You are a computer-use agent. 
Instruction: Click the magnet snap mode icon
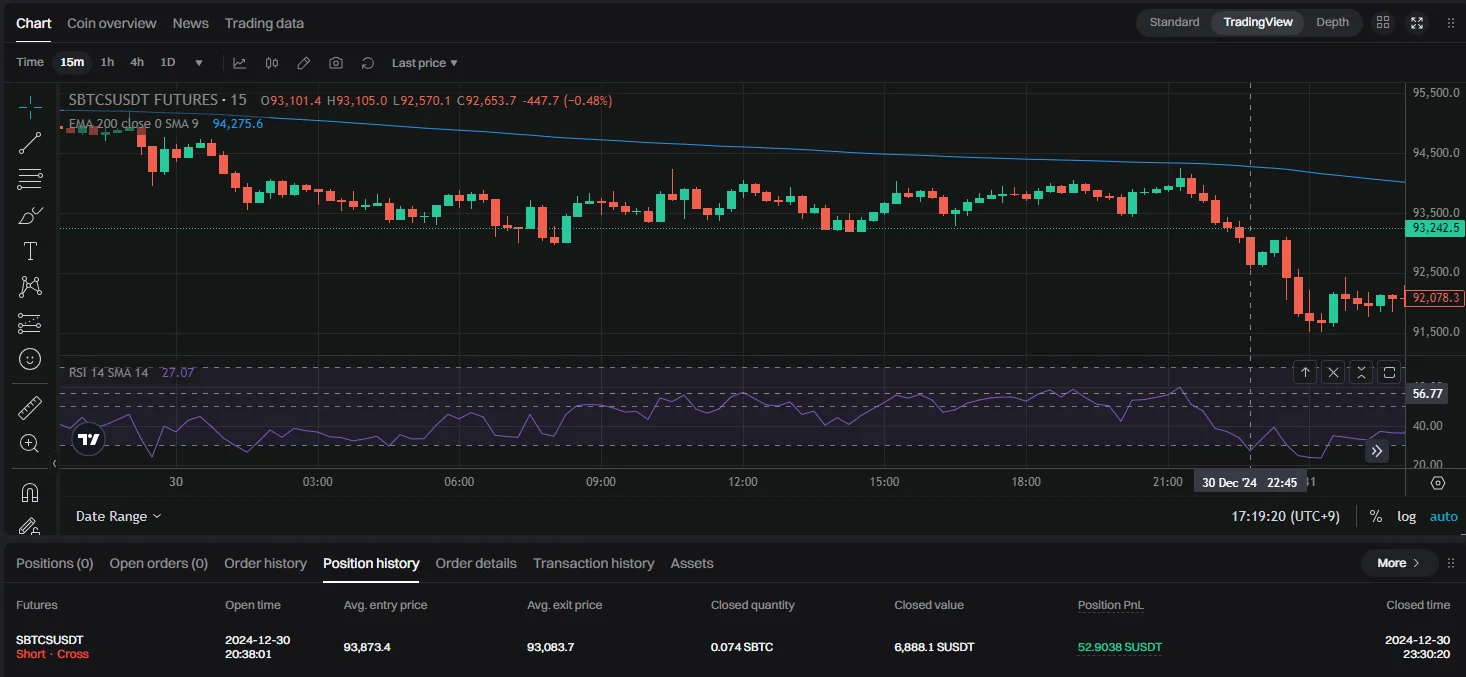pyautogui.click(x=30, y=492)
